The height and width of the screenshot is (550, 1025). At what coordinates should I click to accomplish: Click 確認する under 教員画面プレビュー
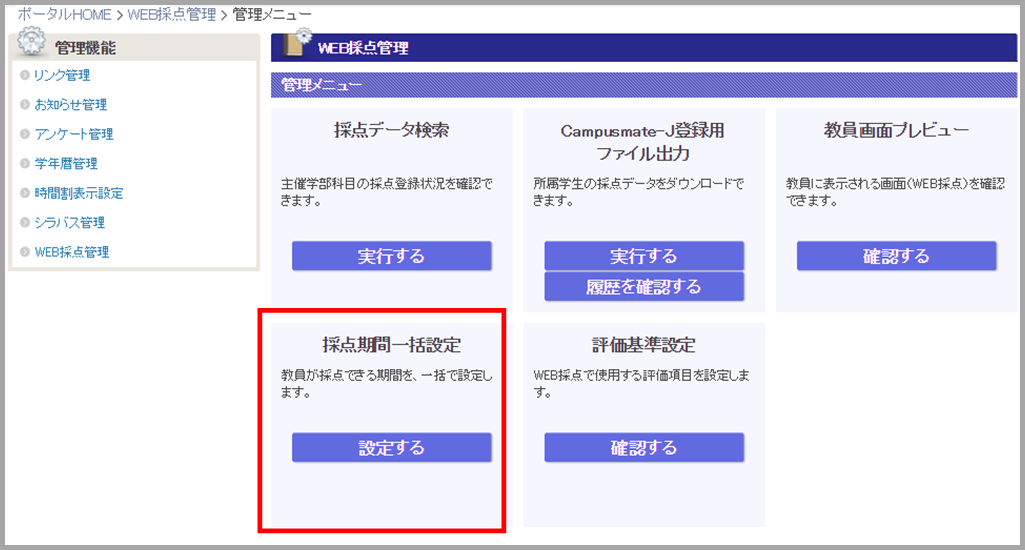click(896, 256)
